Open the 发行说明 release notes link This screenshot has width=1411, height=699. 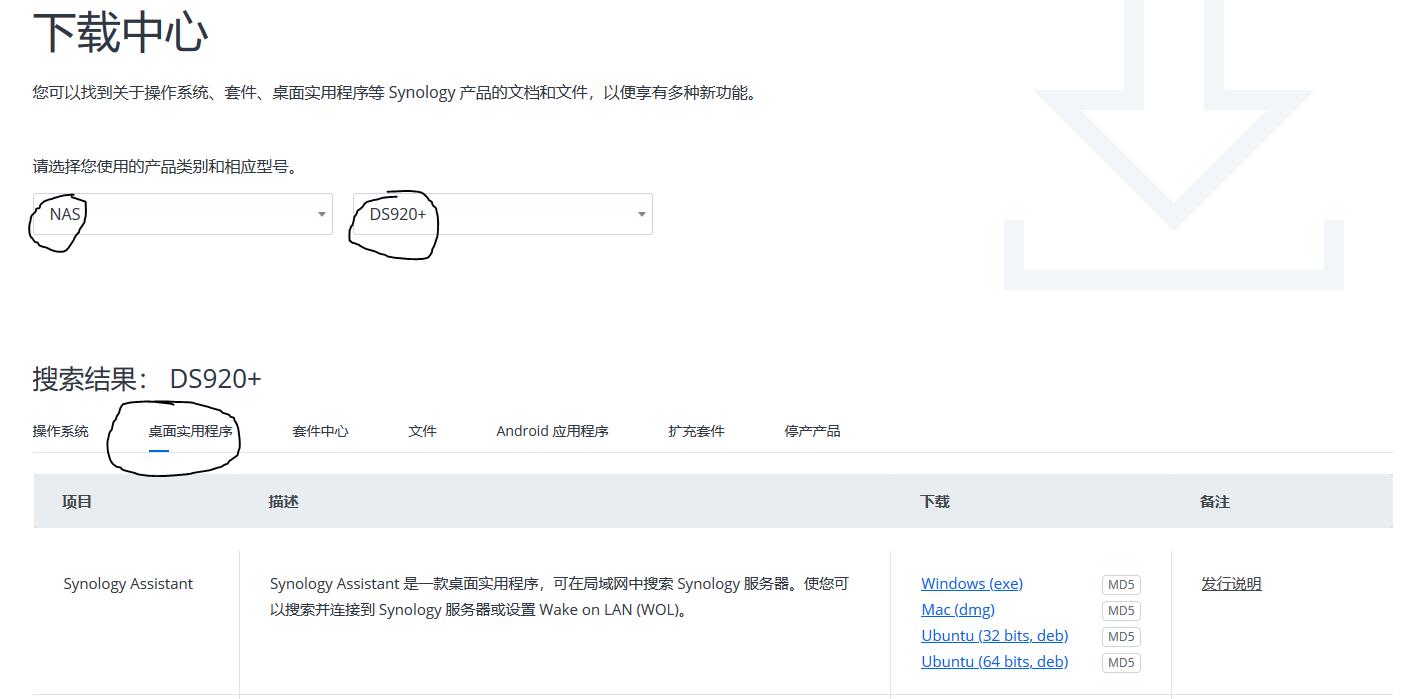1229,583
